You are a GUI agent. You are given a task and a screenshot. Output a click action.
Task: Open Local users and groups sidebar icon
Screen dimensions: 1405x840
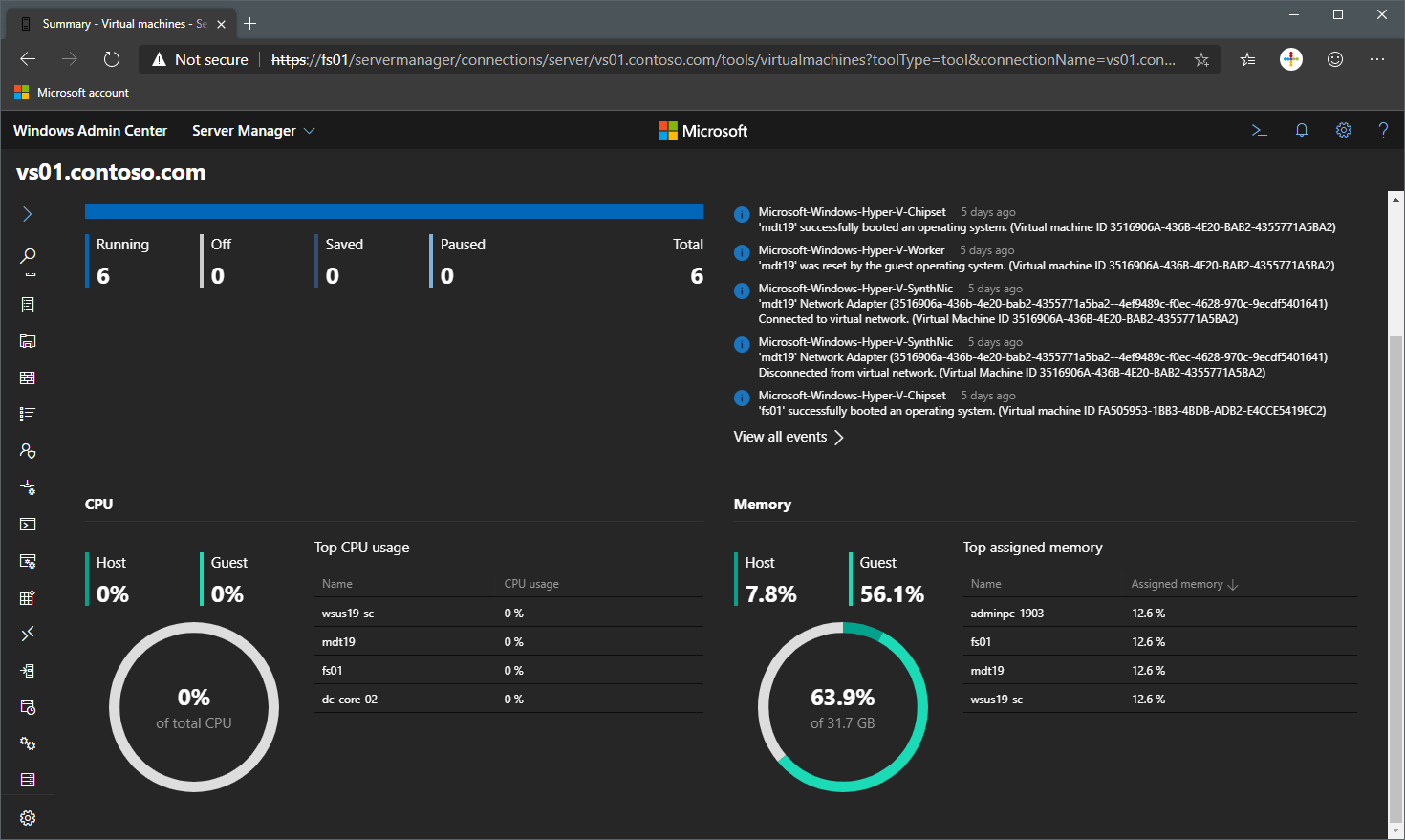[x=28, y=451]
